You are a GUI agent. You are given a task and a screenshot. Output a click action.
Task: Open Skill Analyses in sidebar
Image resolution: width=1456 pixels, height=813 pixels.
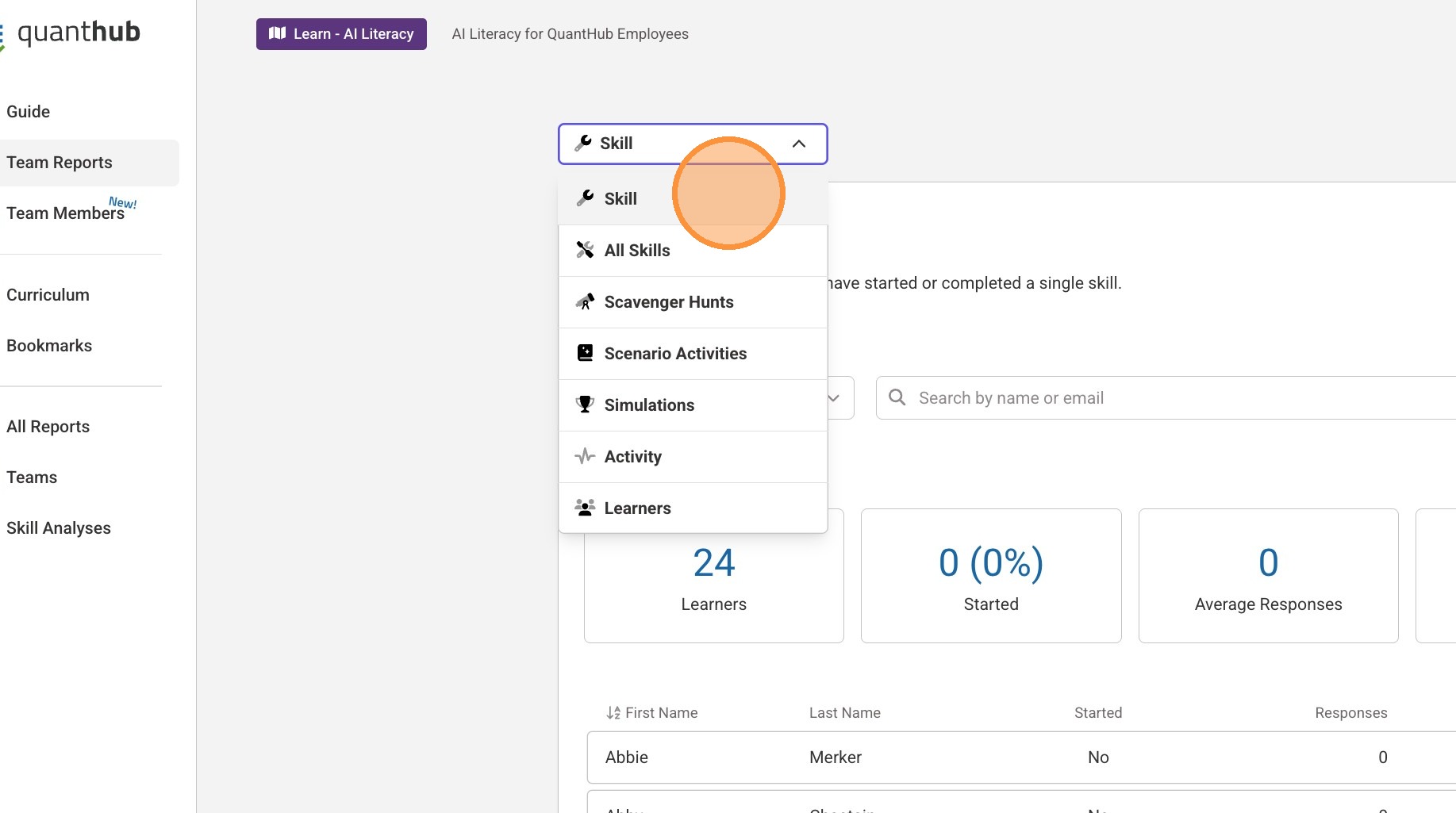coord(59,528)
